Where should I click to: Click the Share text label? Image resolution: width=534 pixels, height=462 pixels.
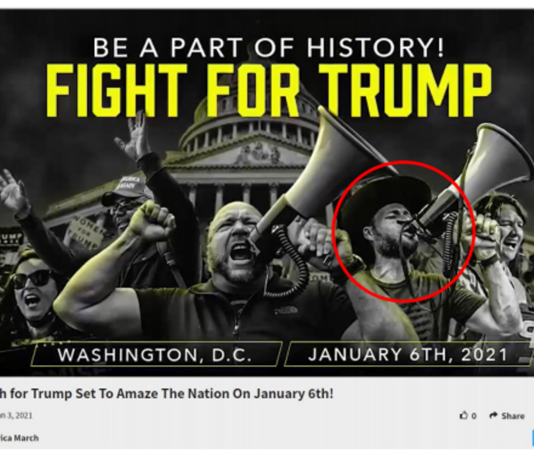pyautogui.click(x=513, y=416)
